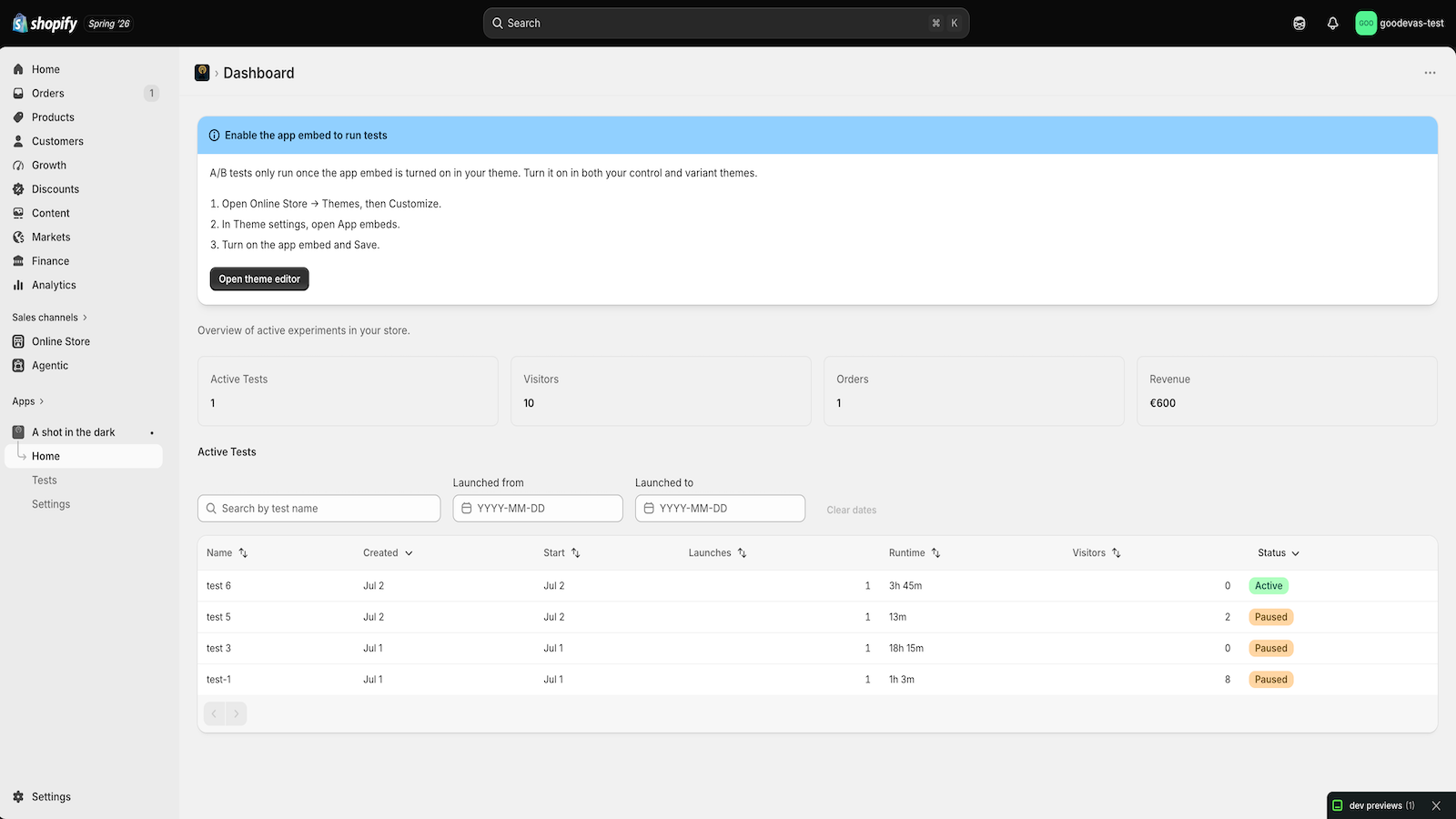
Task: Click the Revenue €600 card
Action: click(x=1287, y=391)
